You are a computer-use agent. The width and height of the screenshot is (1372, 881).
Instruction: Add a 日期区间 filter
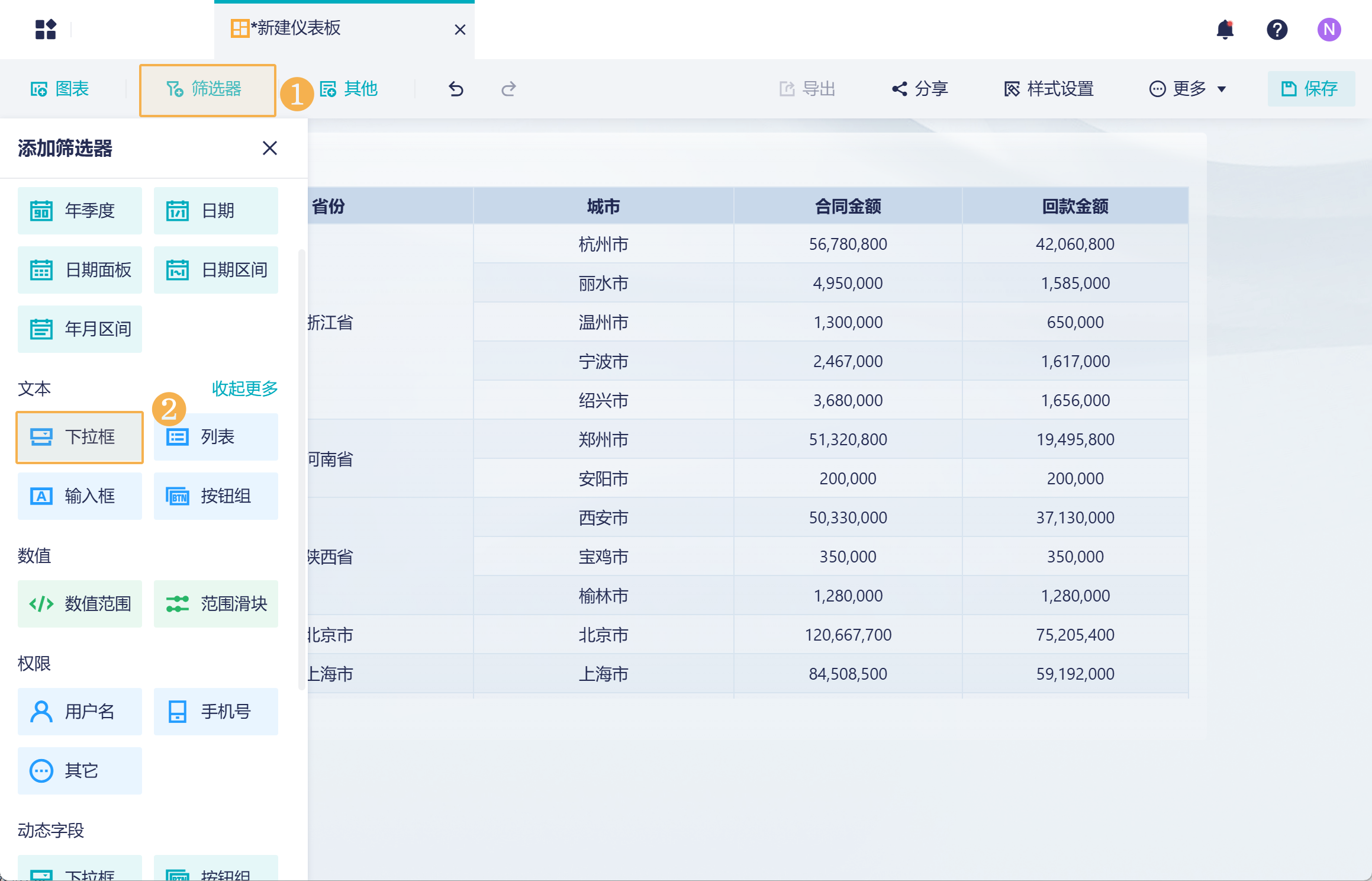click(x=216, y=270)
